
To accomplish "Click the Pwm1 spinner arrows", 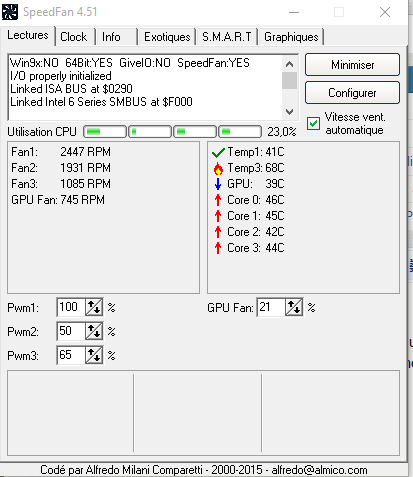I will pos(94,307).
